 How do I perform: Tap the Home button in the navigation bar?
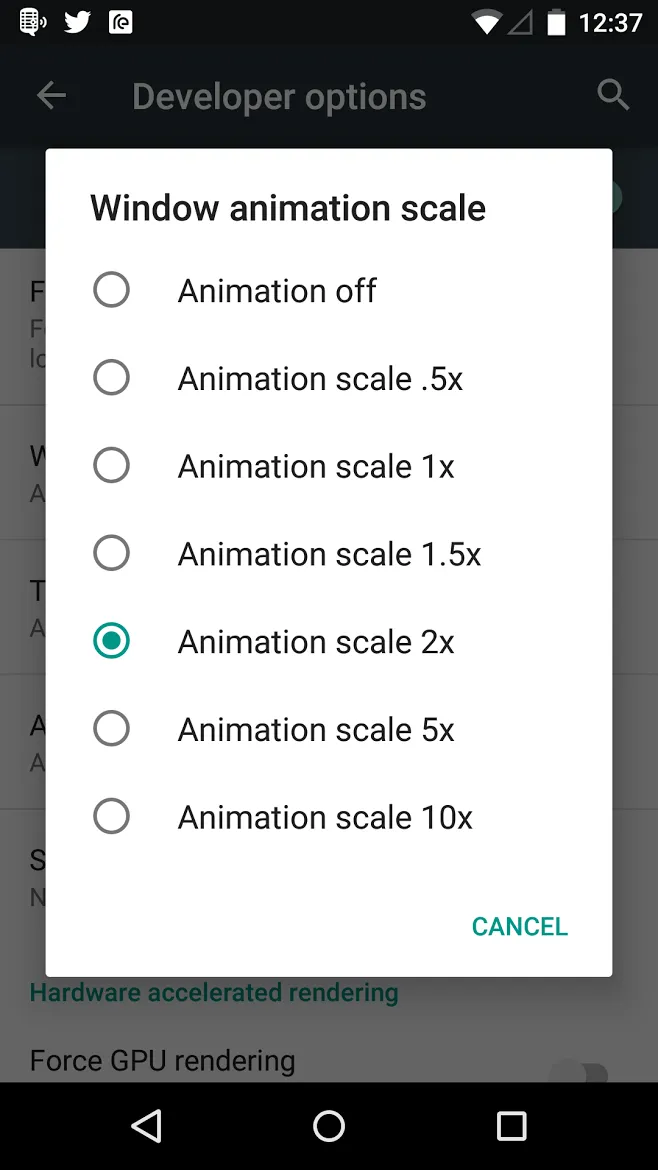[329, 1126]
